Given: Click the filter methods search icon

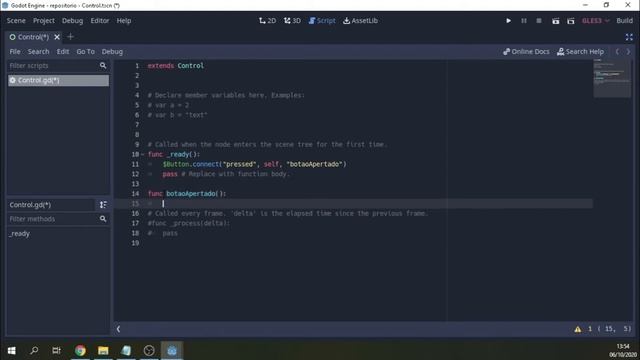Looking at the screenshot, I should pyautogui.click(x=103, y=219).
